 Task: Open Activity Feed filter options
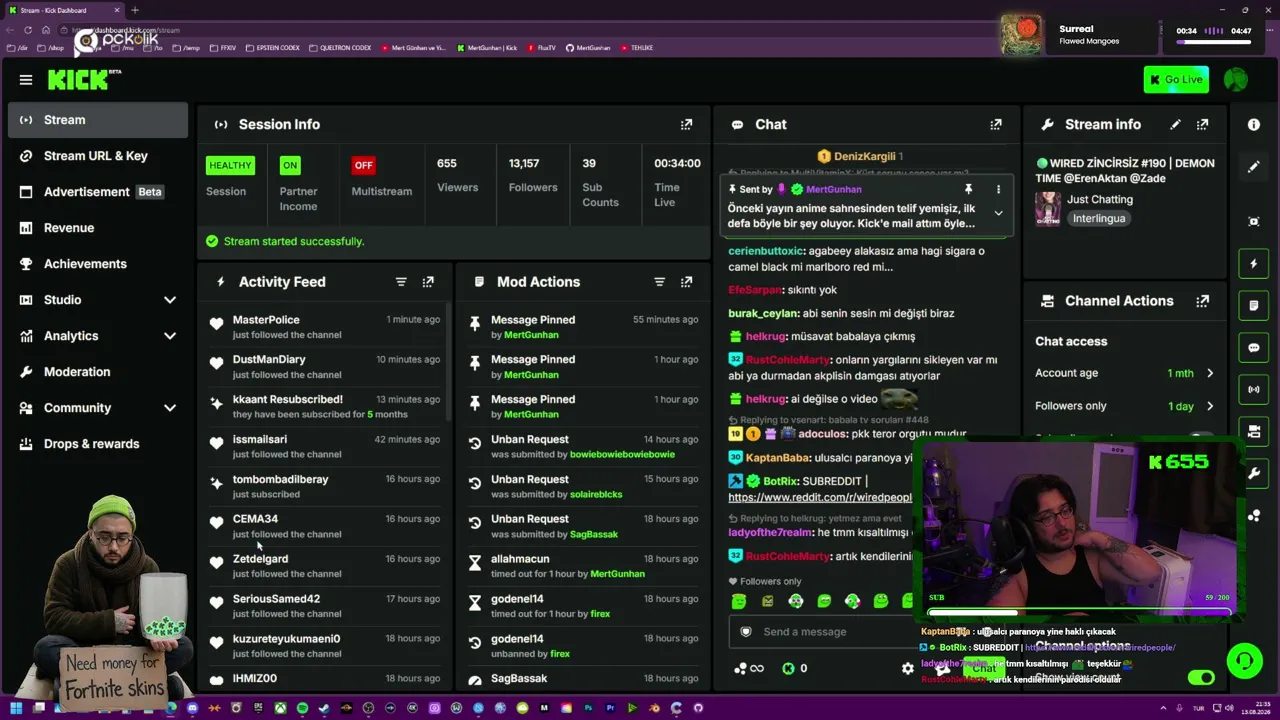click(401, 282)
